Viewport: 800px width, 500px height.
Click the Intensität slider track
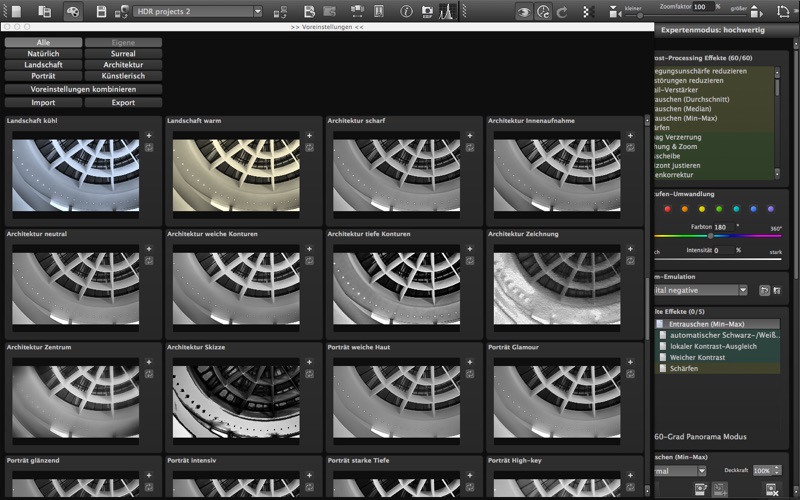coord(718,259)
